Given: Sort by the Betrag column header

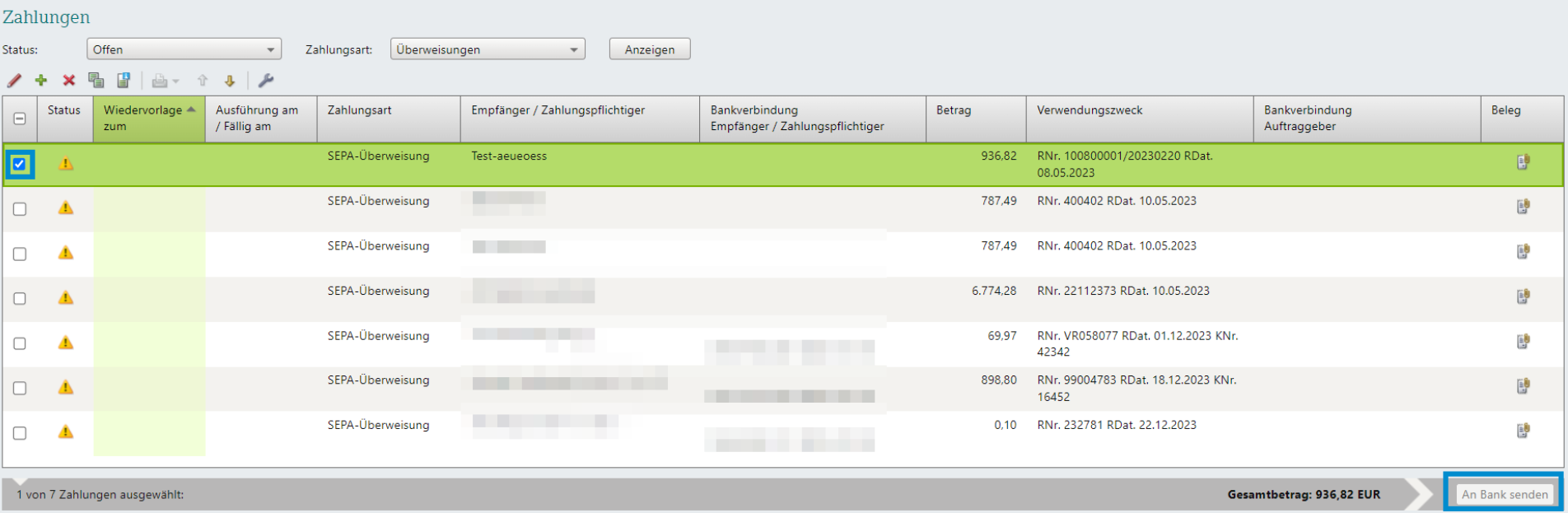Looking at the screenshot, I should (x=954, y=110).
